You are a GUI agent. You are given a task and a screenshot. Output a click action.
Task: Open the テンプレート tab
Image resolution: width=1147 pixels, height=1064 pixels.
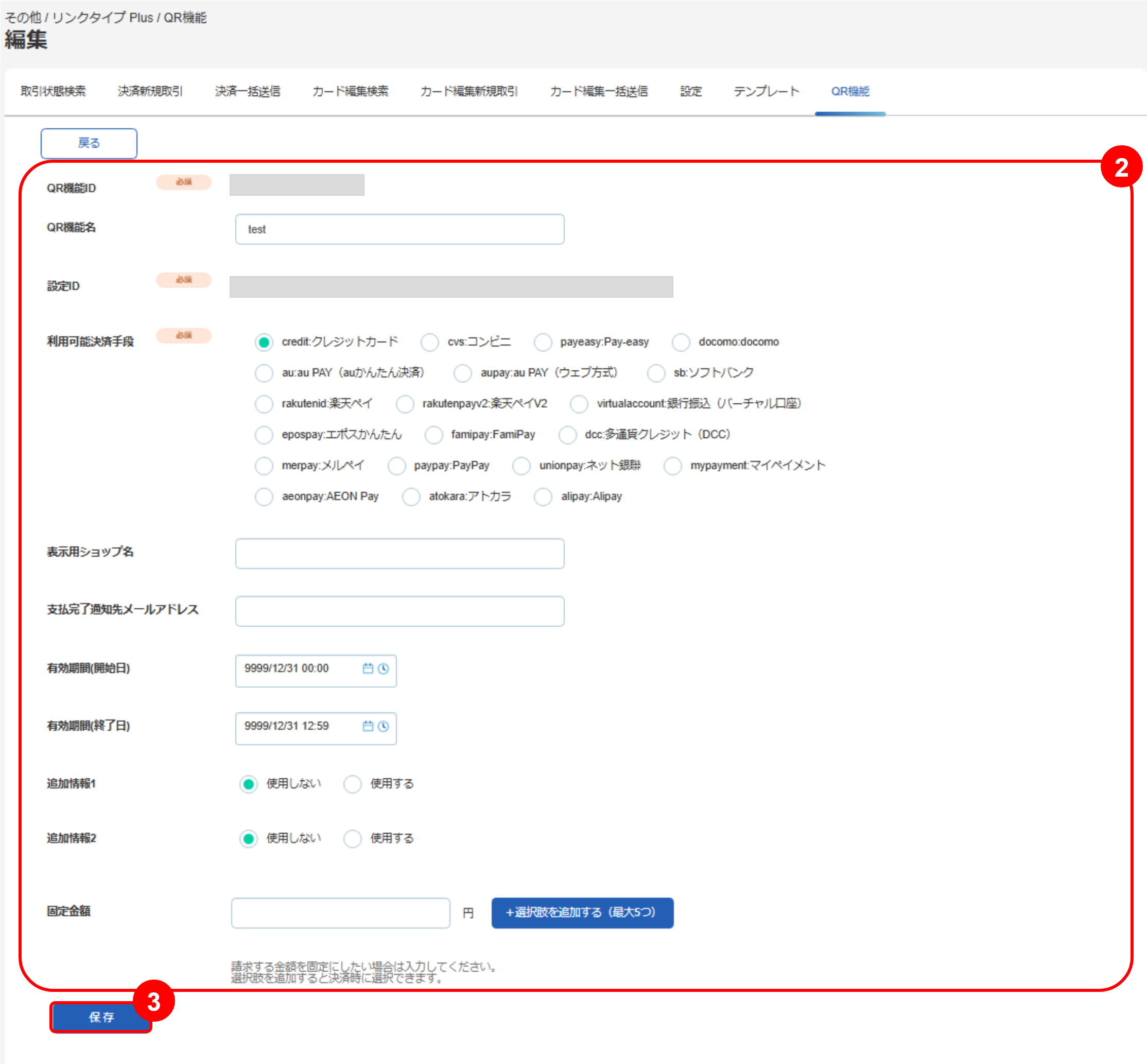point(767,92)
